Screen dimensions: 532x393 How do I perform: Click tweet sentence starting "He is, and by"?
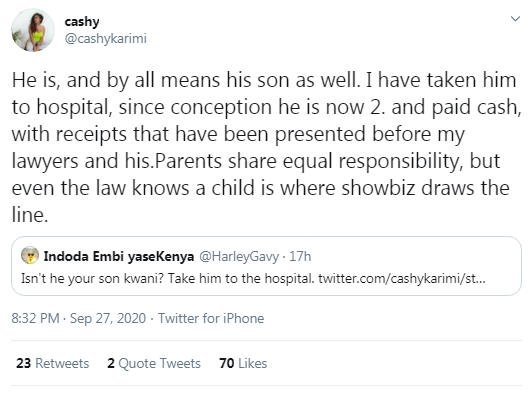186,80
